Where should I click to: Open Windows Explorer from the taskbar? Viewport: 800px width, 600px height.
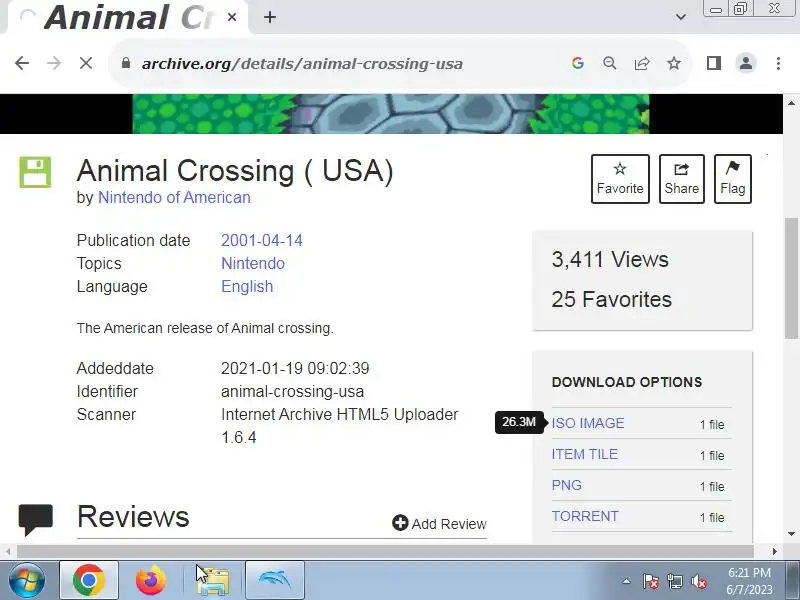[x=213, y=581]
